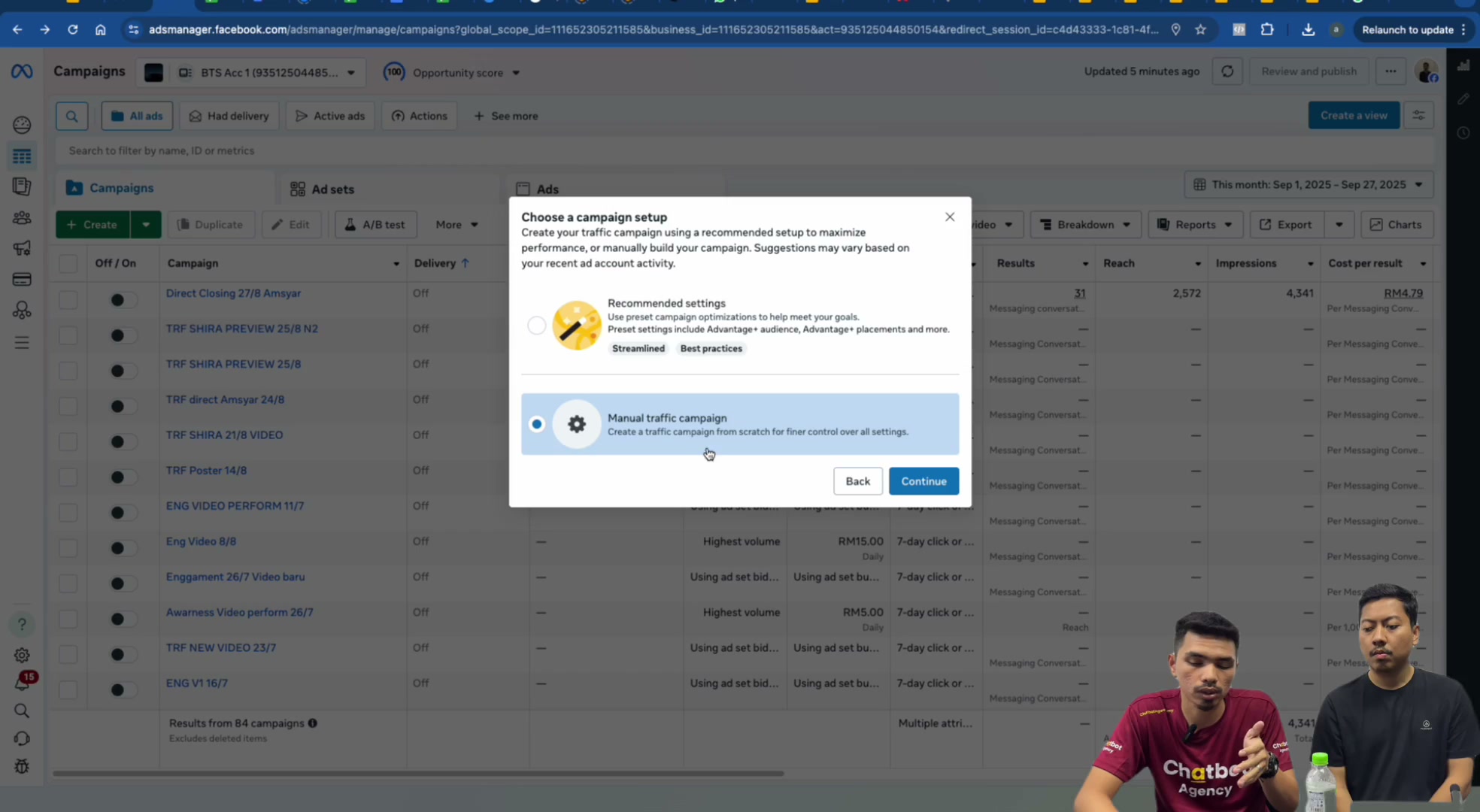Open the Create button dropdown arrow
The image size is (1480, 812).
point(146,225)
